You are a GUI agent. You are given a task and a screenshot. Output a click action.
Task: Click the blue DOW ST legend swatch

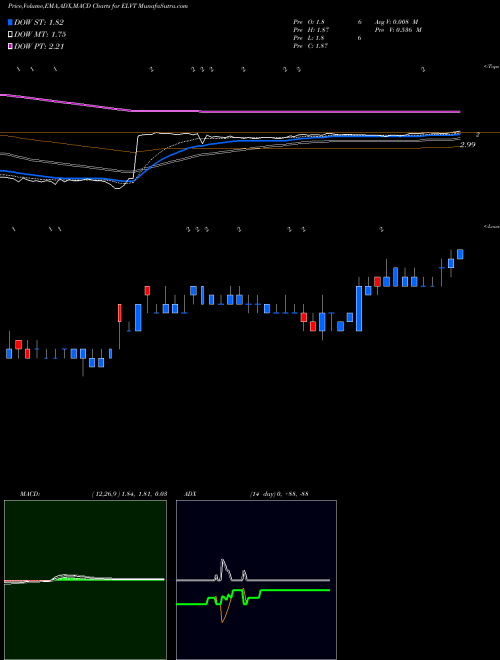click(11, 22)
